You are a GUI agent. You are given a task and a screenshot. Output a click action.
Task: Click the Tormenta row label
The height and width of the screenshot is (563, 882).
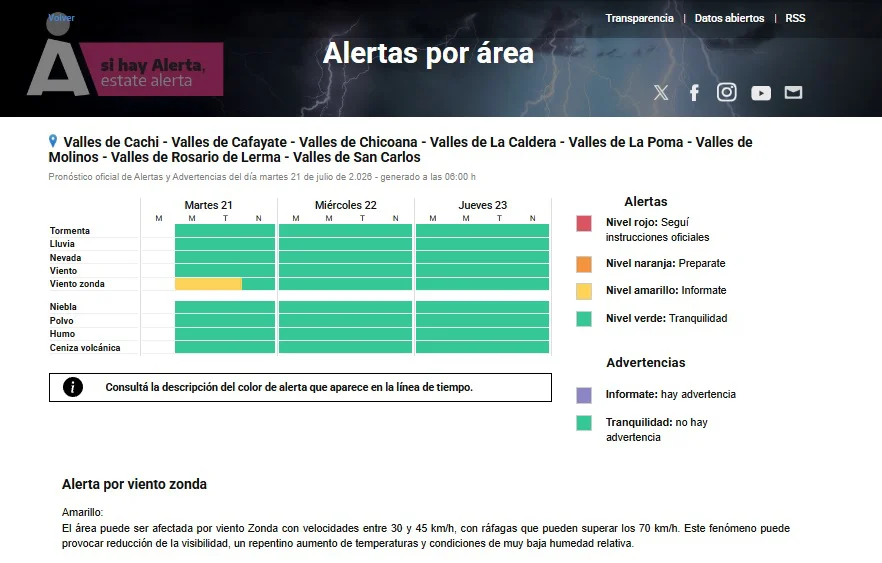click(x=70, y=231)
